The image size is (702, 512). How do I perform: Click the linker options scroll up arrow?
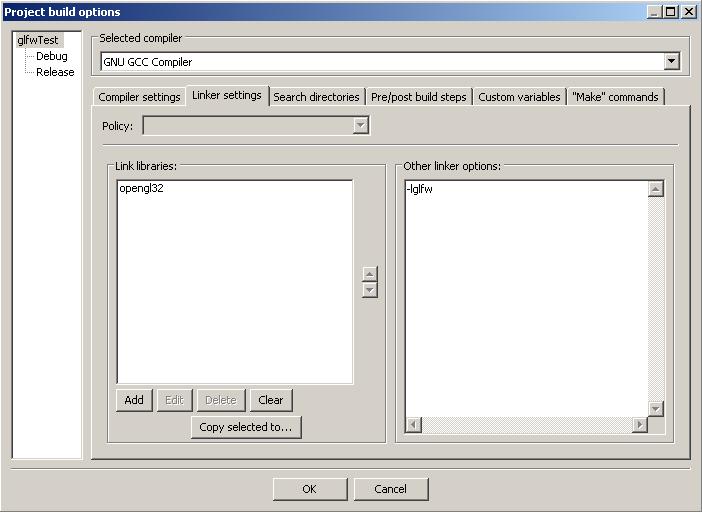[x=655, y=189]
